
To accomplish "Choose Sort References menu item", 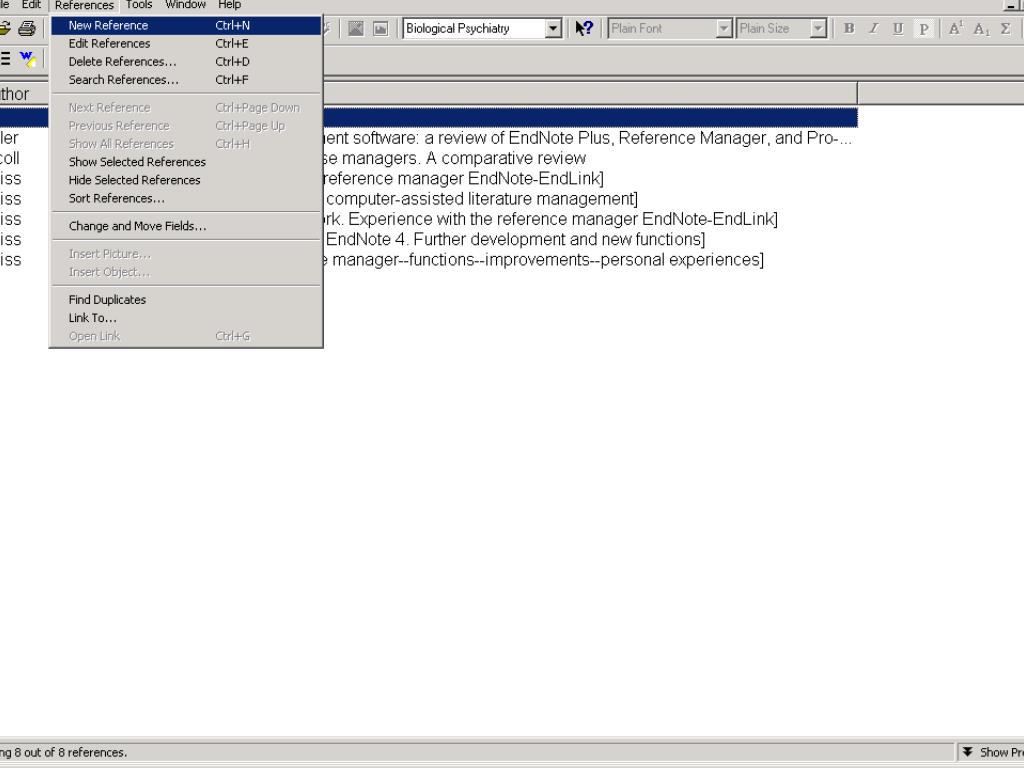I will (x=186, y=199).
